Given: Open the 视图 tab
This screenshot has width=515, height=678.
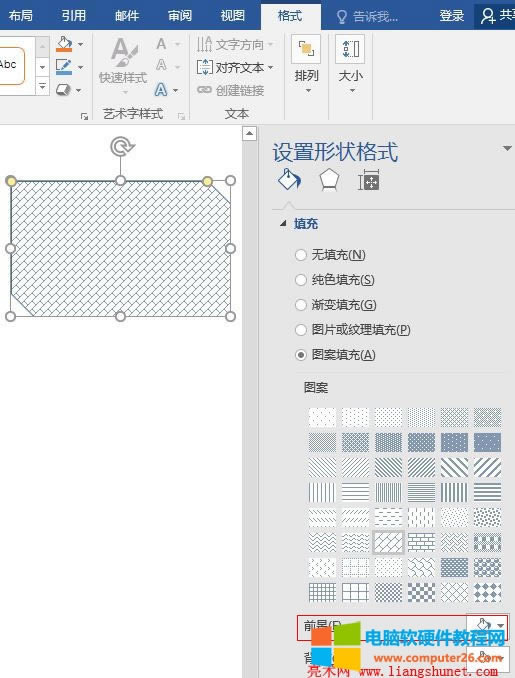Looking at the screenshot, I should coord(233,16).
